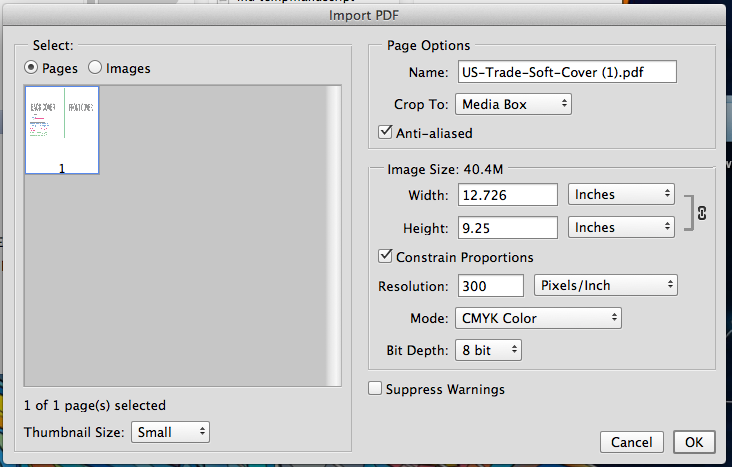Open the Height units Inches dropdown
The width and height of the screenshot is (732, 467).
pos(621,227)
